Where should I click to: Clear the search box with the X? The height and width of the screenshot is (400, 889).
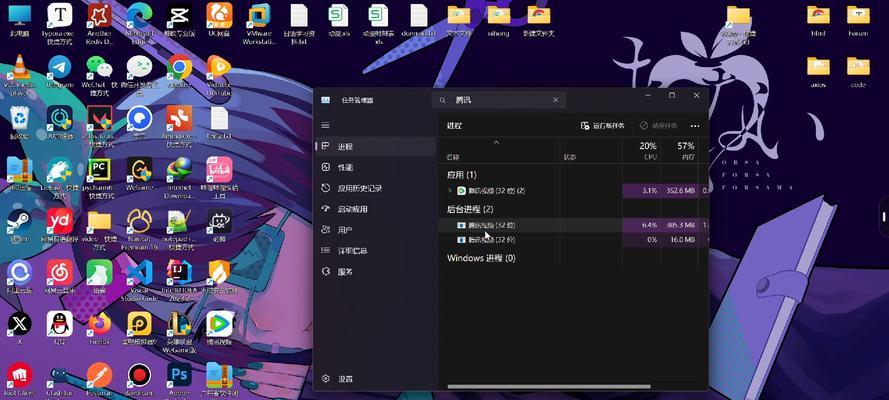556,100
